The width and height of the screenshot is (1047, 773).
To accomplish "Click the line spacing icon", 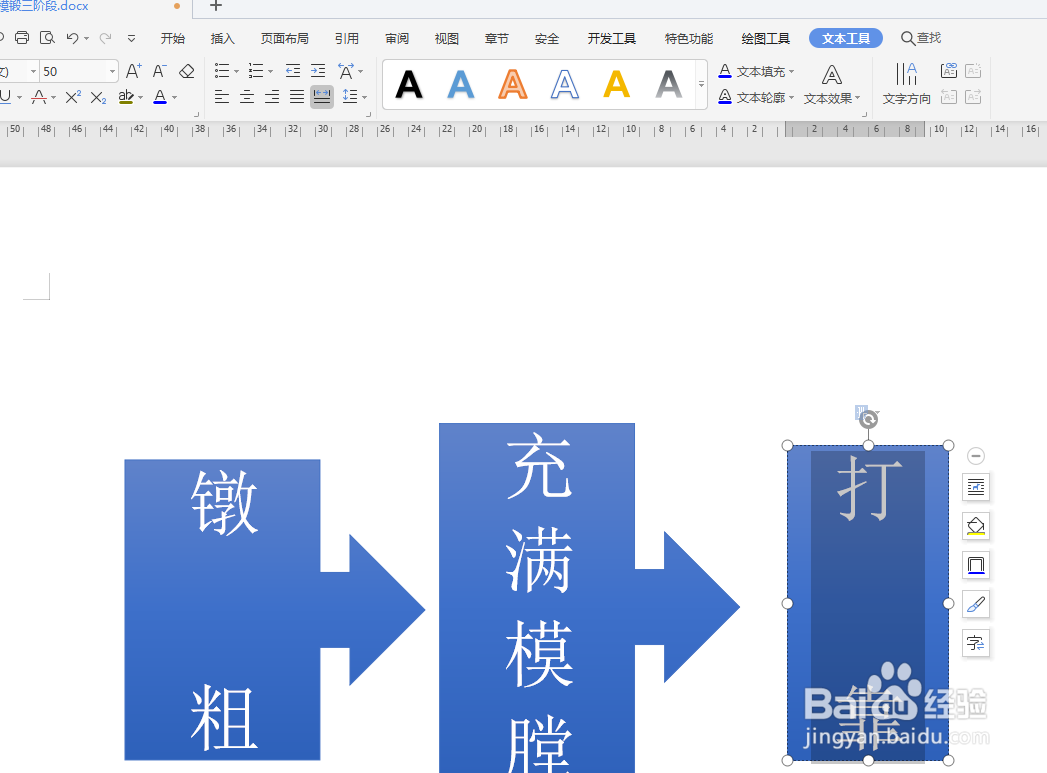I will pos(349,97).
